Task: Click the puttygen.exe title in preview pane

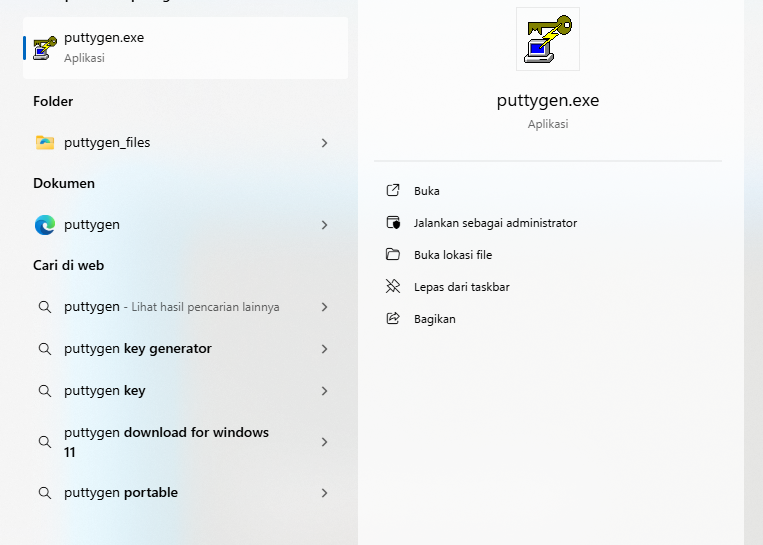Action: 547,101
